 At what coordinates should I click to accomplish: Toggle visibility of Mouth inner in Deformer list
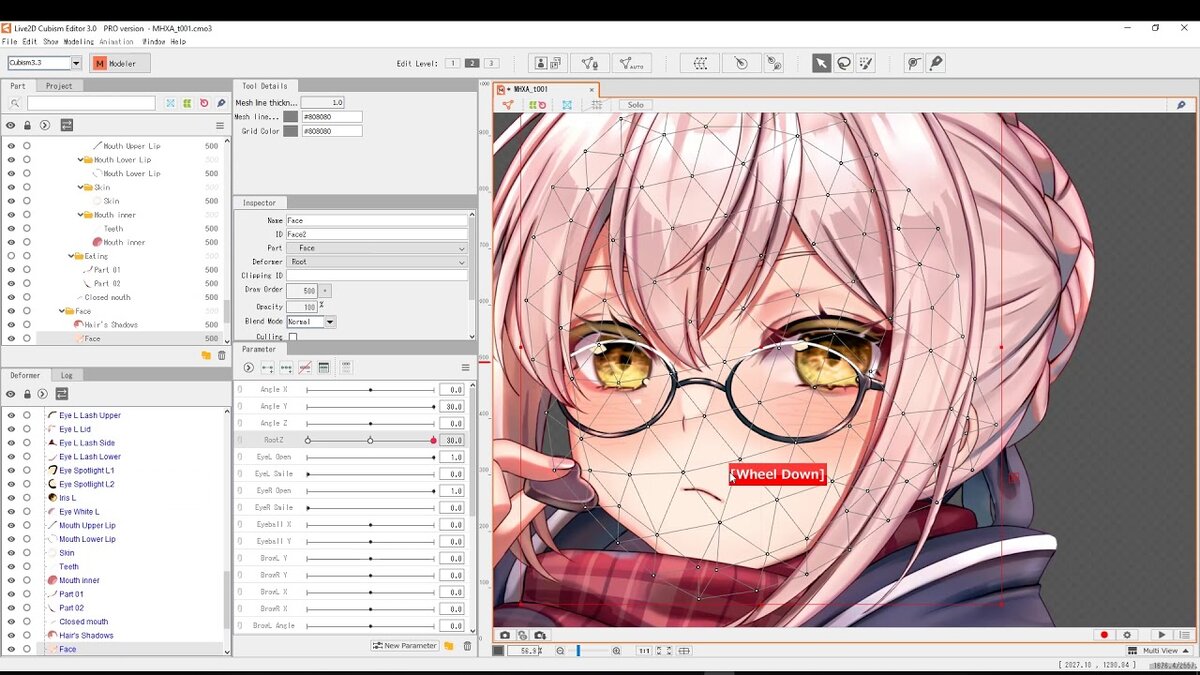coord(11,581)
